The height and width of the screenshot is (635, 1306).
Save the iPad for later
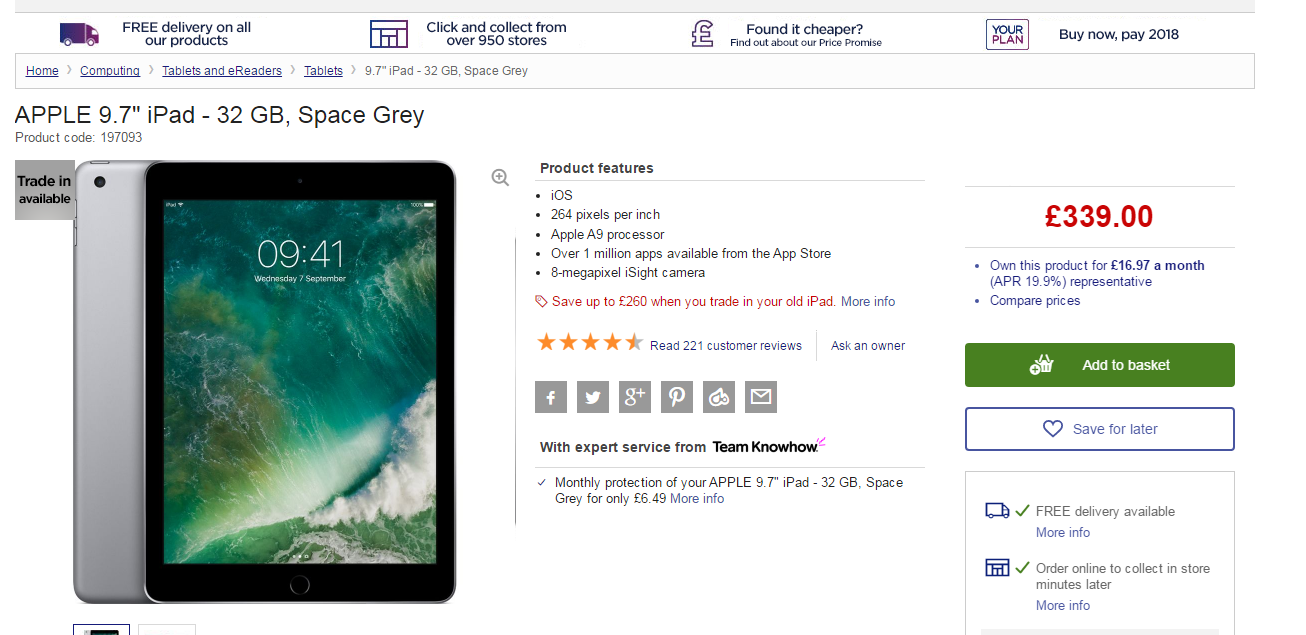coord(1099,429)
